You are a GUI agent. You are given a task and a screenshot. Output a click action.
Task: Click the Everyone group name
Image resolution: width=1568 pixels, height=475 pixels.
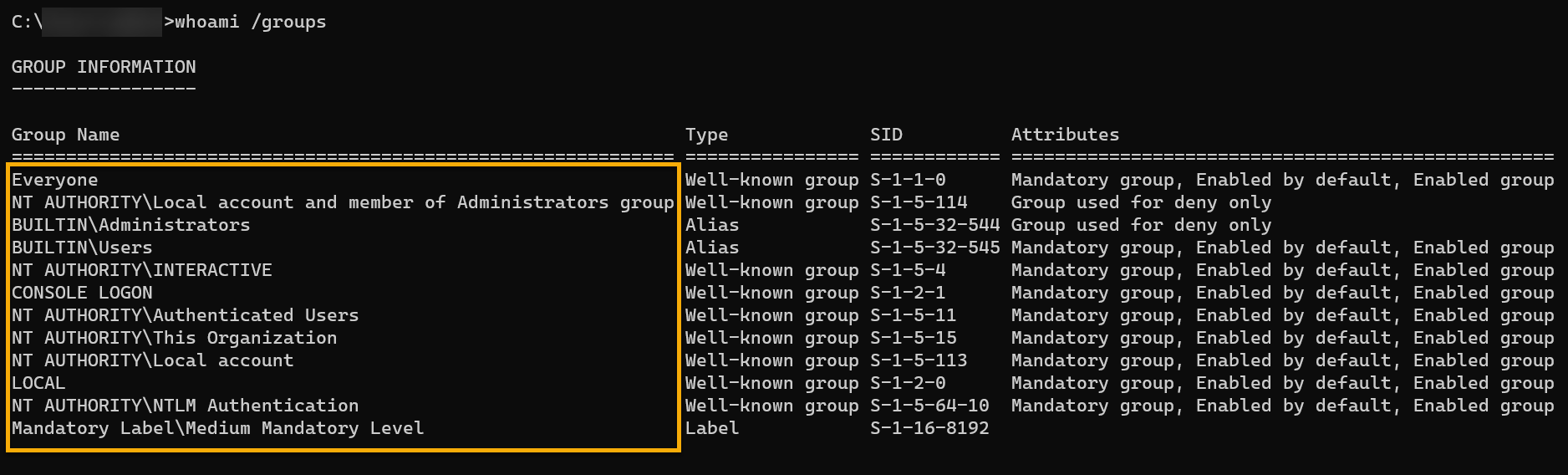(x=54, y=180)
